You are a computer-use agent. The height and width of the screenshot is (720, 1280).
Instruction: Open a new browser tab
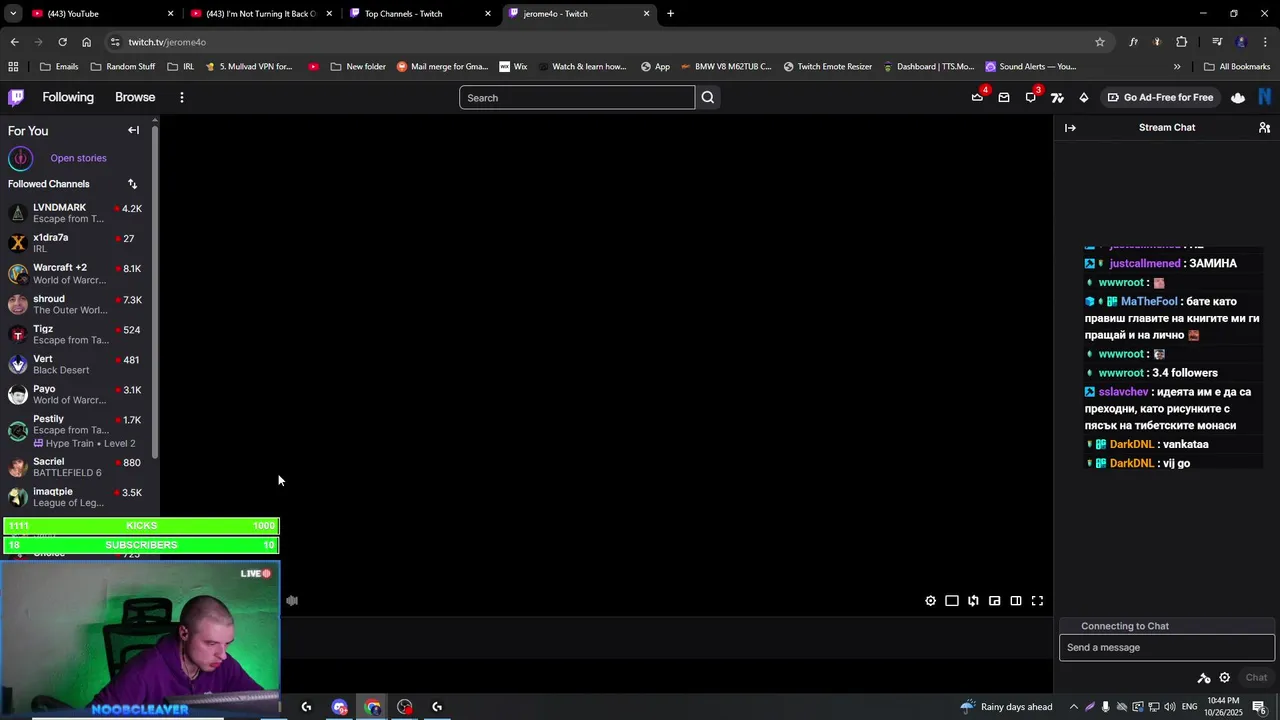[670, 14]
